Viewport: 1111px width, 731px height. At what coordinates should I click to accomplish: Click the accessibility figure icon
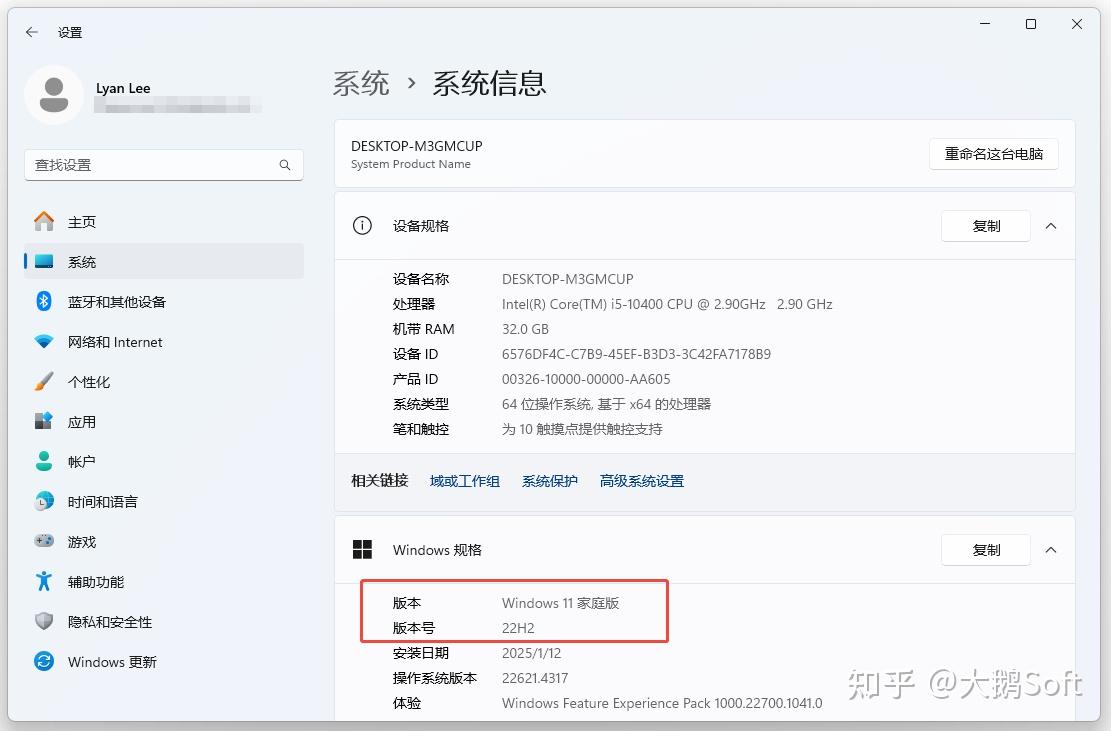point(44,582)
